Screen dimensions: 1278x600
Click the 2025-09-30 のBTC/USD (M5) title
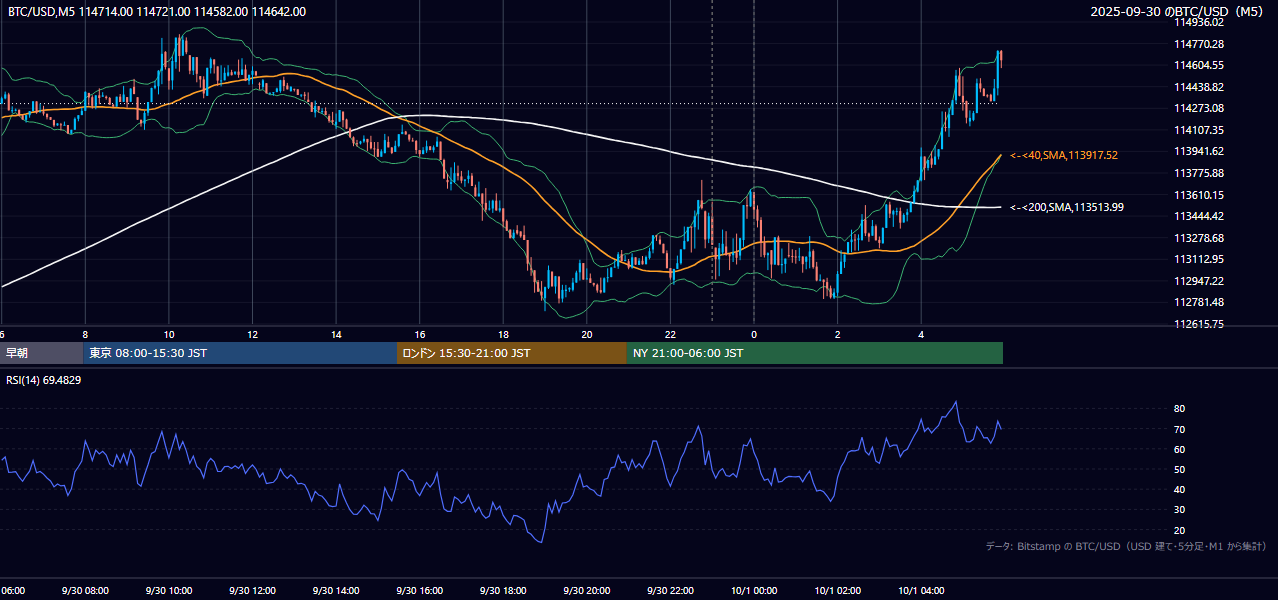pyautogui.click(x=1179, y=12)
